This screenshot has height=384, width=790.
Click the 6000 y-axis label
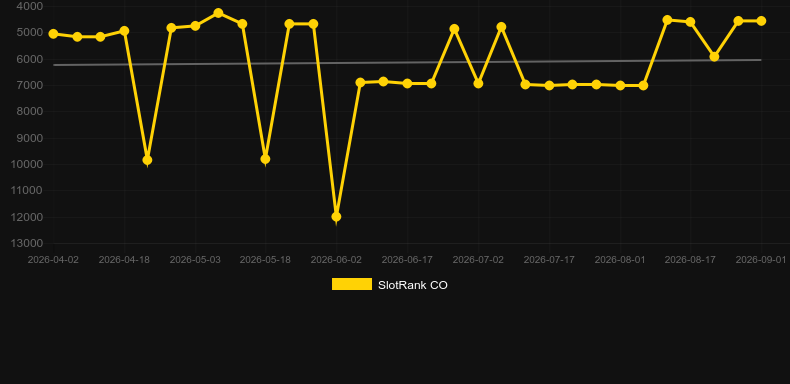click(30, 59)
